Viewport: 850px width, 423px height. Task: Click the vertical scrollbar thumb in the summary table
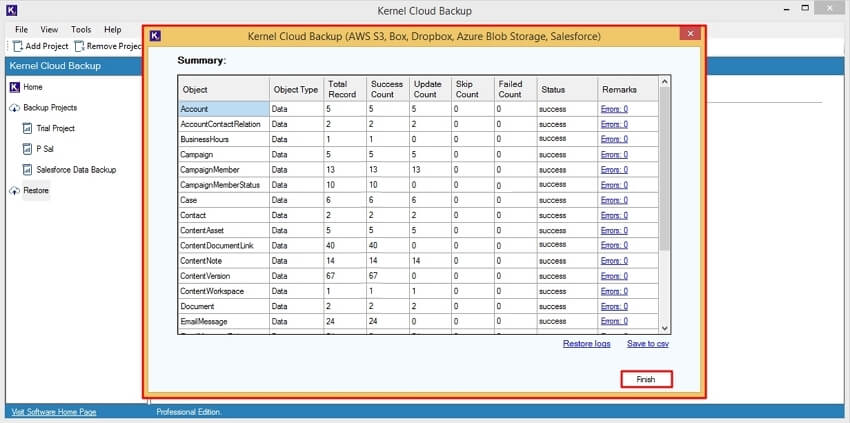(665, 169)
